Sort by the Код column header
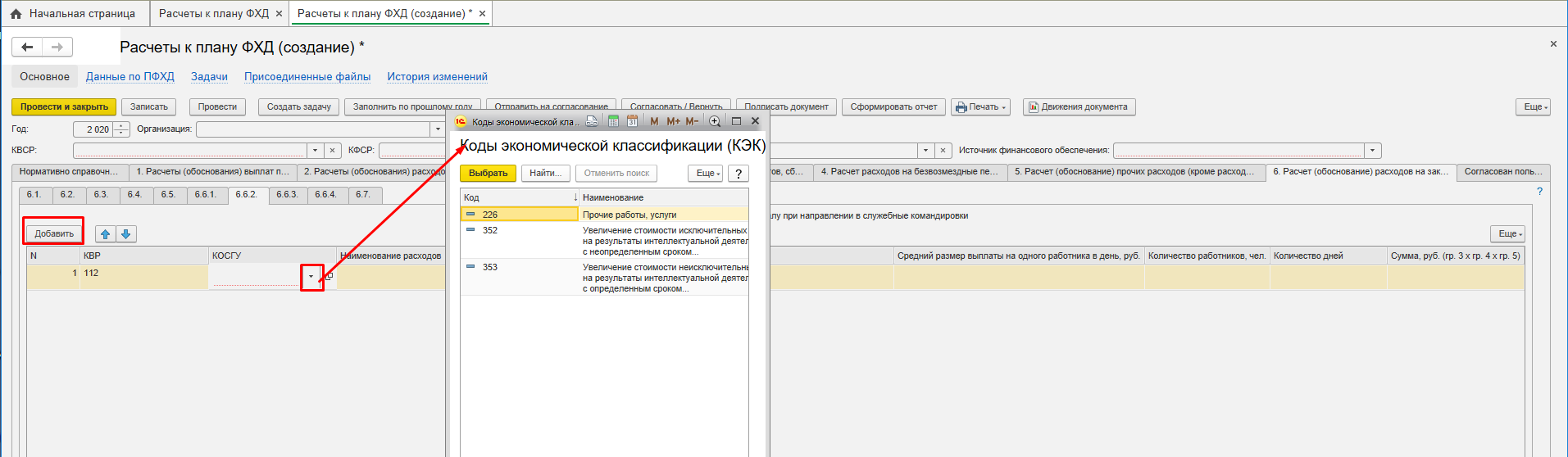The image size is (1568, 457). (520, 197)
